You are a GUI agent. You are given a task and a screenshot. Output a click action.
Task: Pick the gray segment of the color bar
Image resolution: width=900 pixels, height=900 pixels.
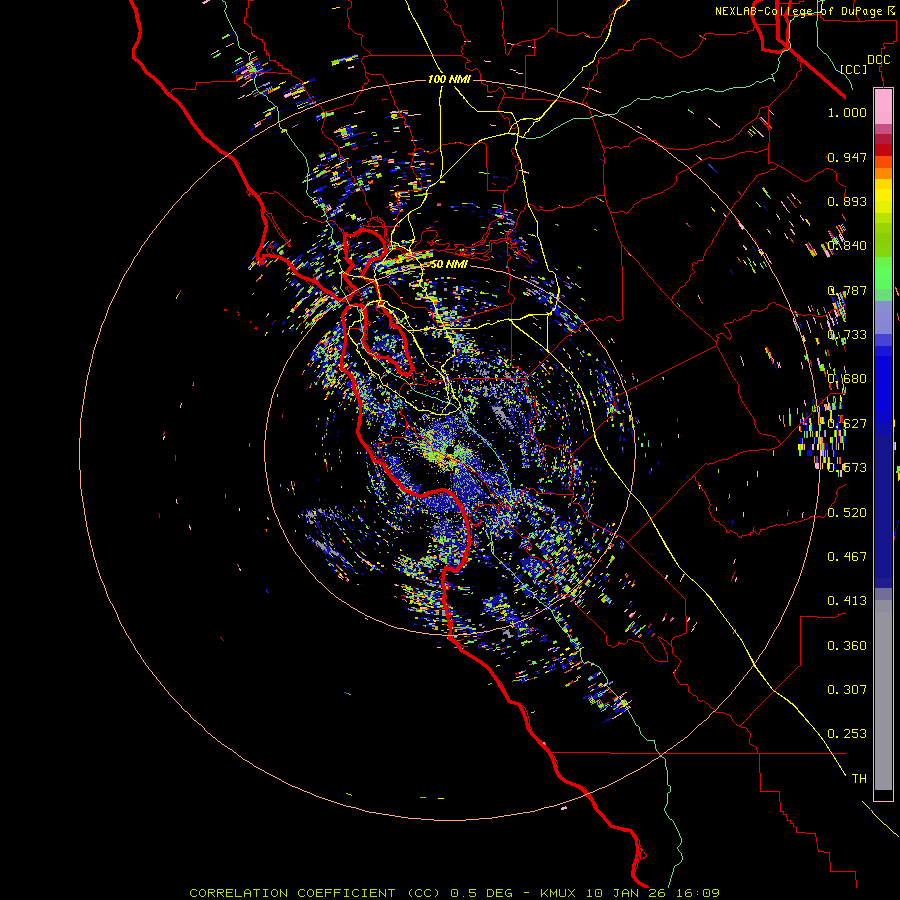click(883, 695)
